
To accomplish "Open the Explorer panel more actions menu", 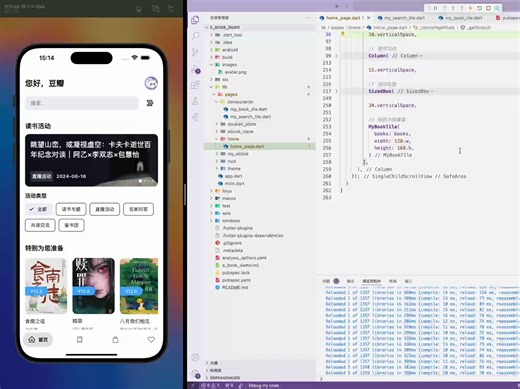I will pos(308,18).
